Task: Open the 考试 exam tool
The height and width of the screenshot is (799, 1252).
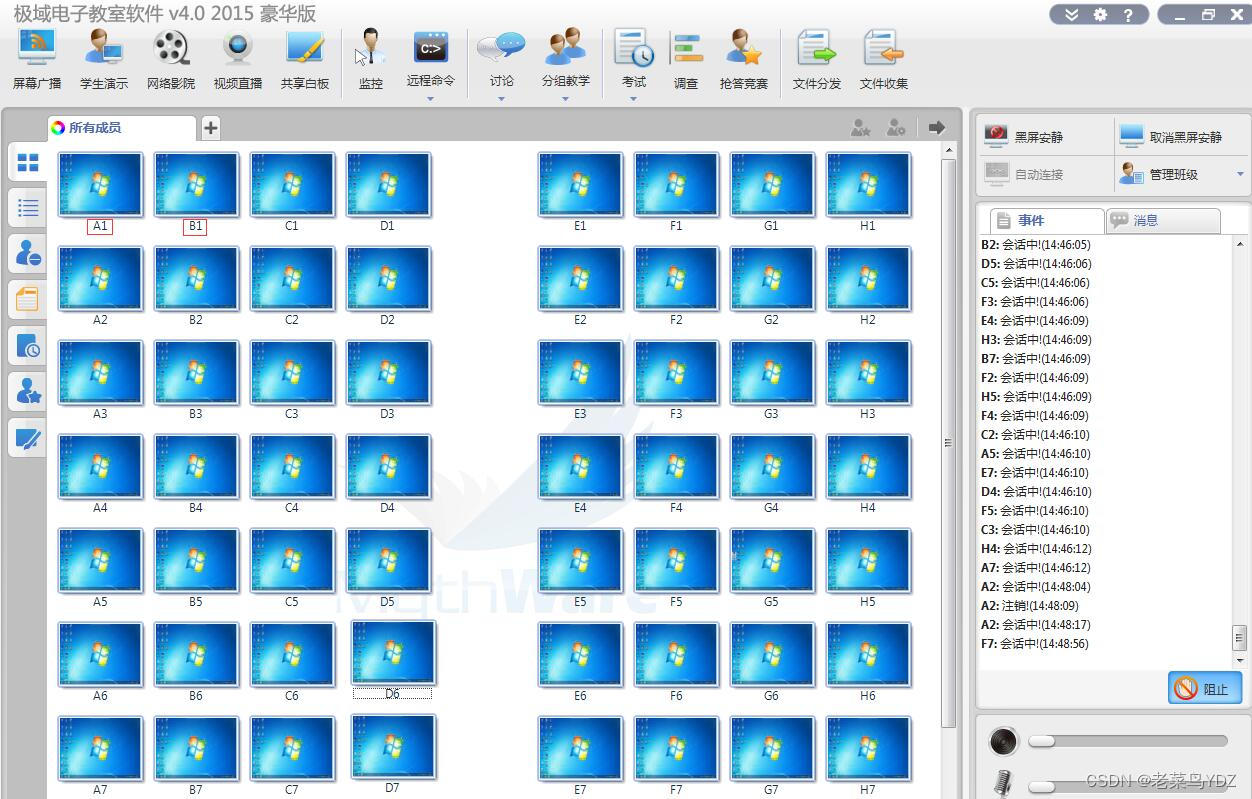Action: coord(634,58)
